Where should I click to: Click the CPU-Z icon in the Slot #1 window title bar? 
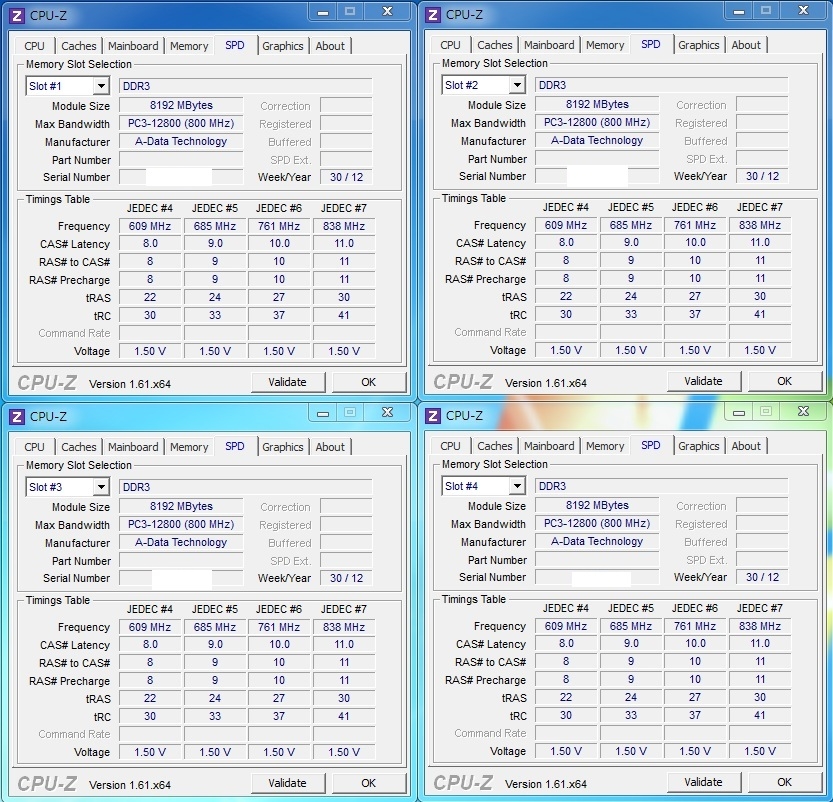pyautogui.click(x=17, y=15)
